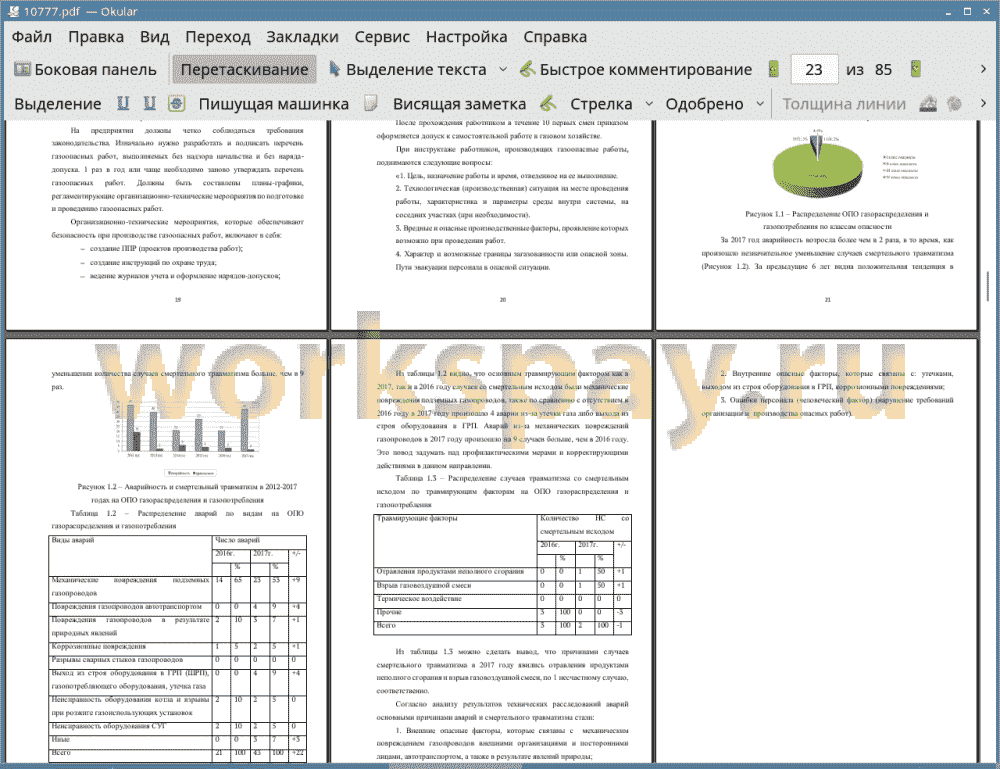Click 'Взрыв газовоздушной смеси' table row
The width and height of the screenshot is (1000, 769).
(503, 585)
